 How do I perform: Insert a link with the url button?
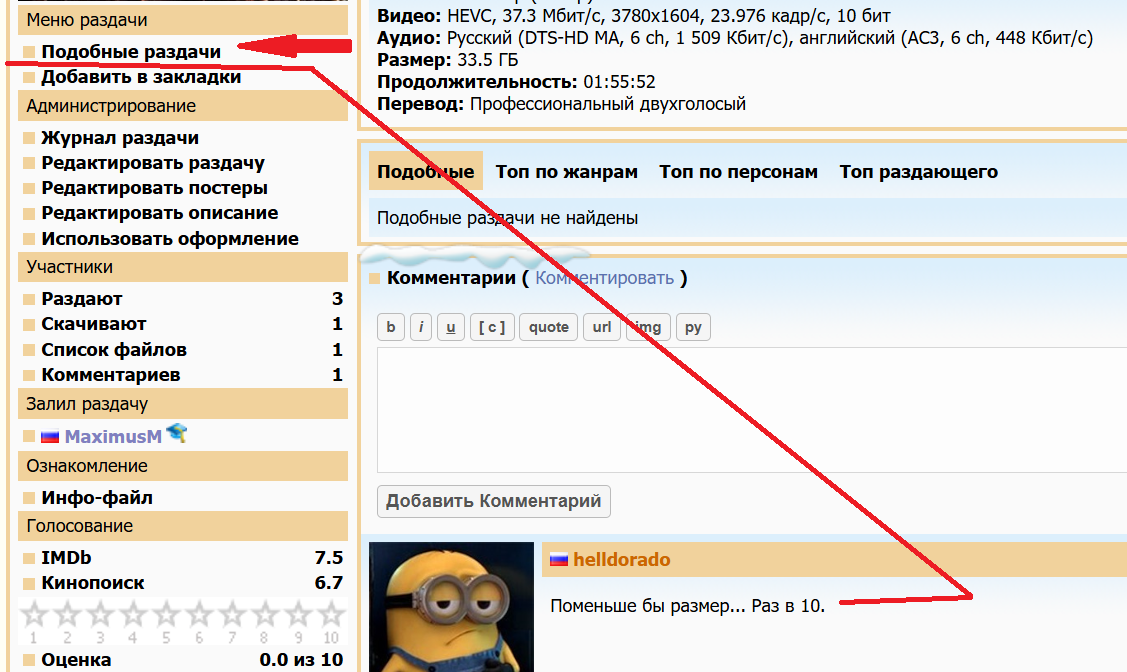tap(601, 327)
